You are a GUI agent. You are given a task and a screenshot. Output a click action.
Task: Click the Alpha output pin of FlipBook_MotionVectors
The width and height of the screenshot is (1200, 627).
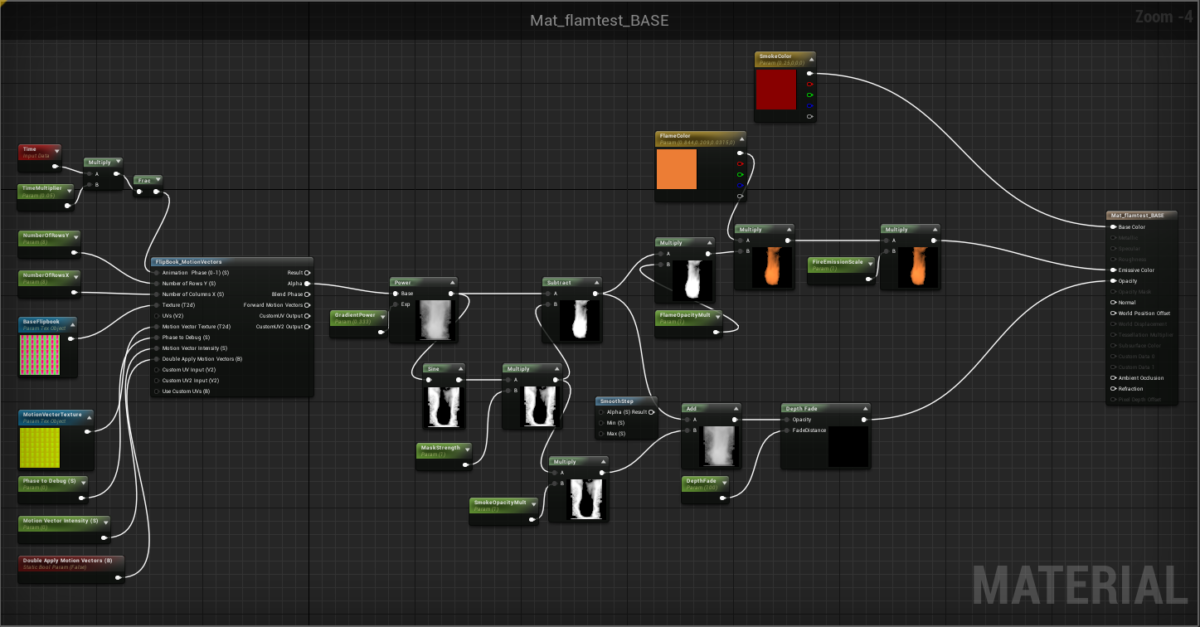pyautogui.click(x=306, y=283)
